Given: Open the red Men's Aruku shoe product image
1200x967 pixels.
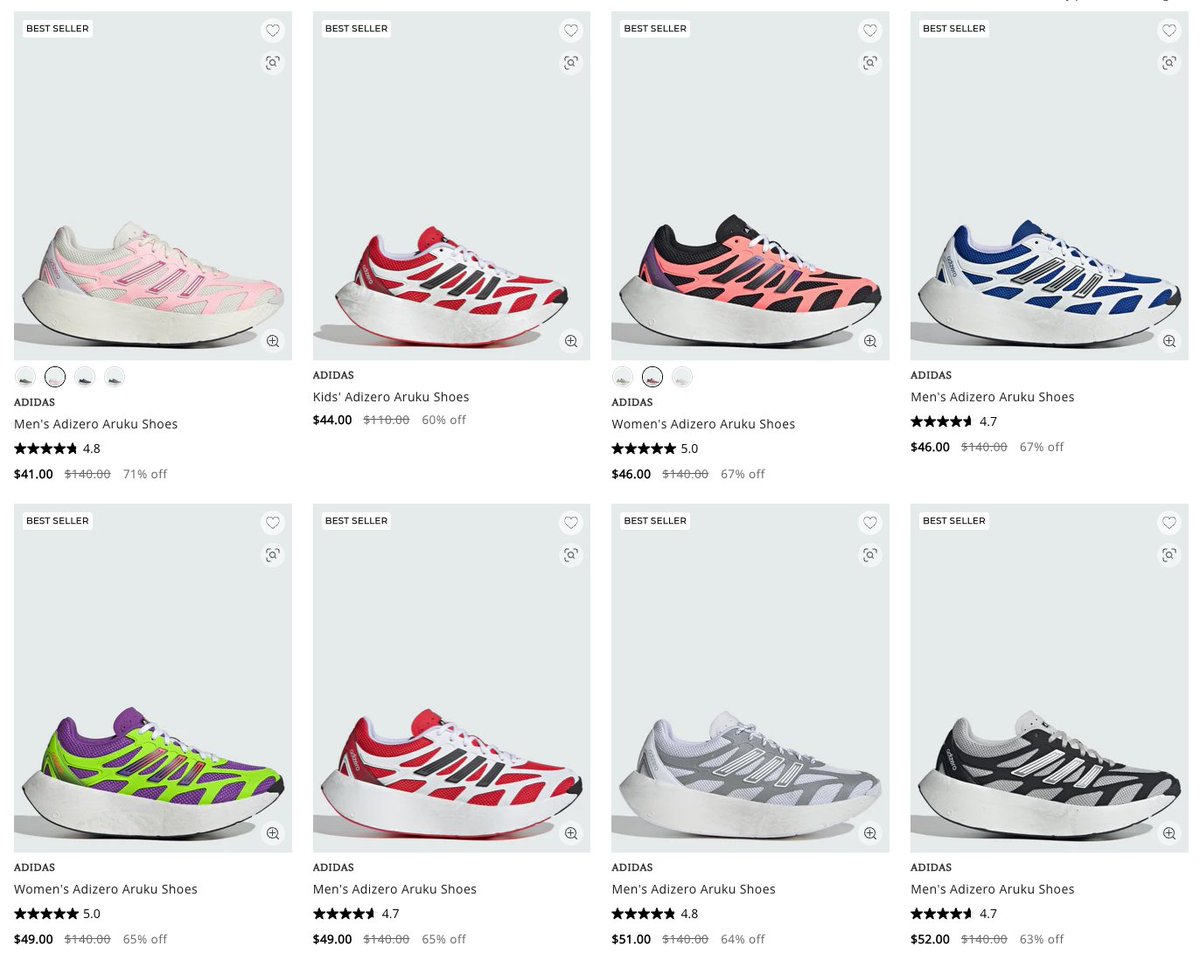Looking at the screenshot, I should pos(451,678).
